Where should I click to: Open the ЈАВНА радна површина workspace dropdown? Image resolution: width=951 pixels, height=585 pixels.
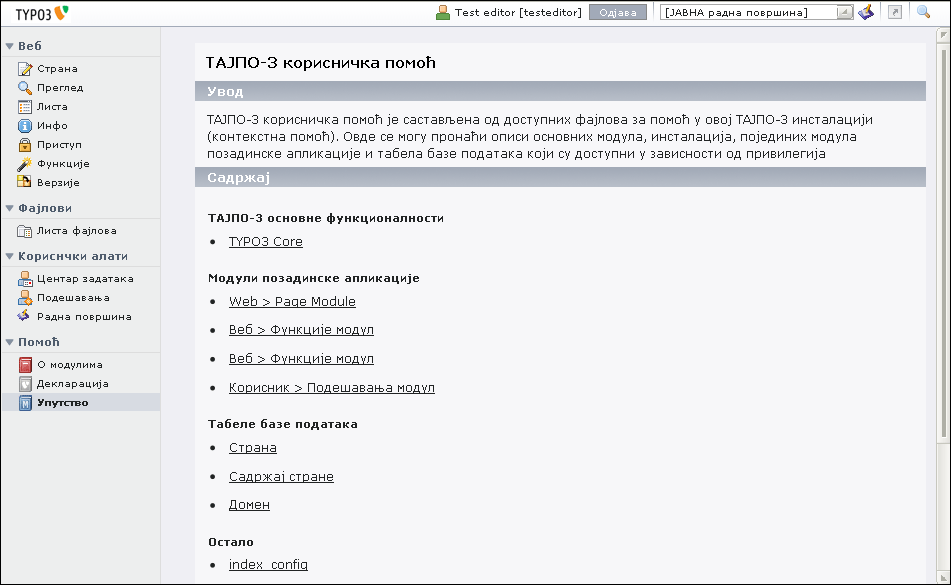[x=757, y=13]
